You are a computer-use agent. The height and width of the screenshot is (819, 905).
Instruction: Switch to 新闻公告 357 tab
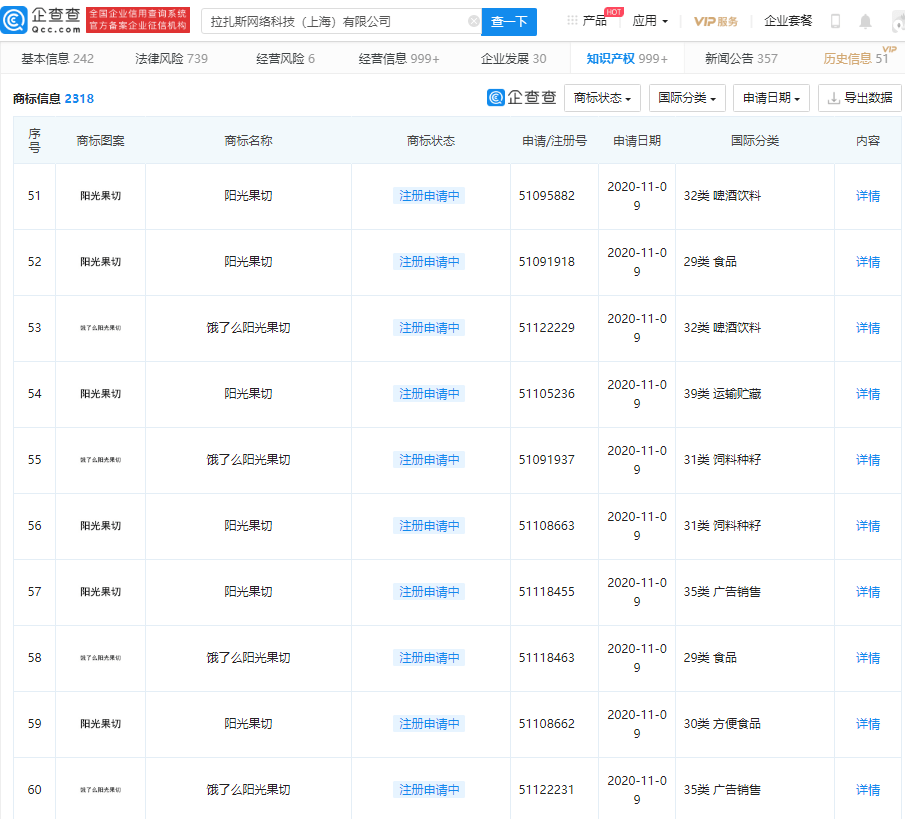tap(741, 58)
